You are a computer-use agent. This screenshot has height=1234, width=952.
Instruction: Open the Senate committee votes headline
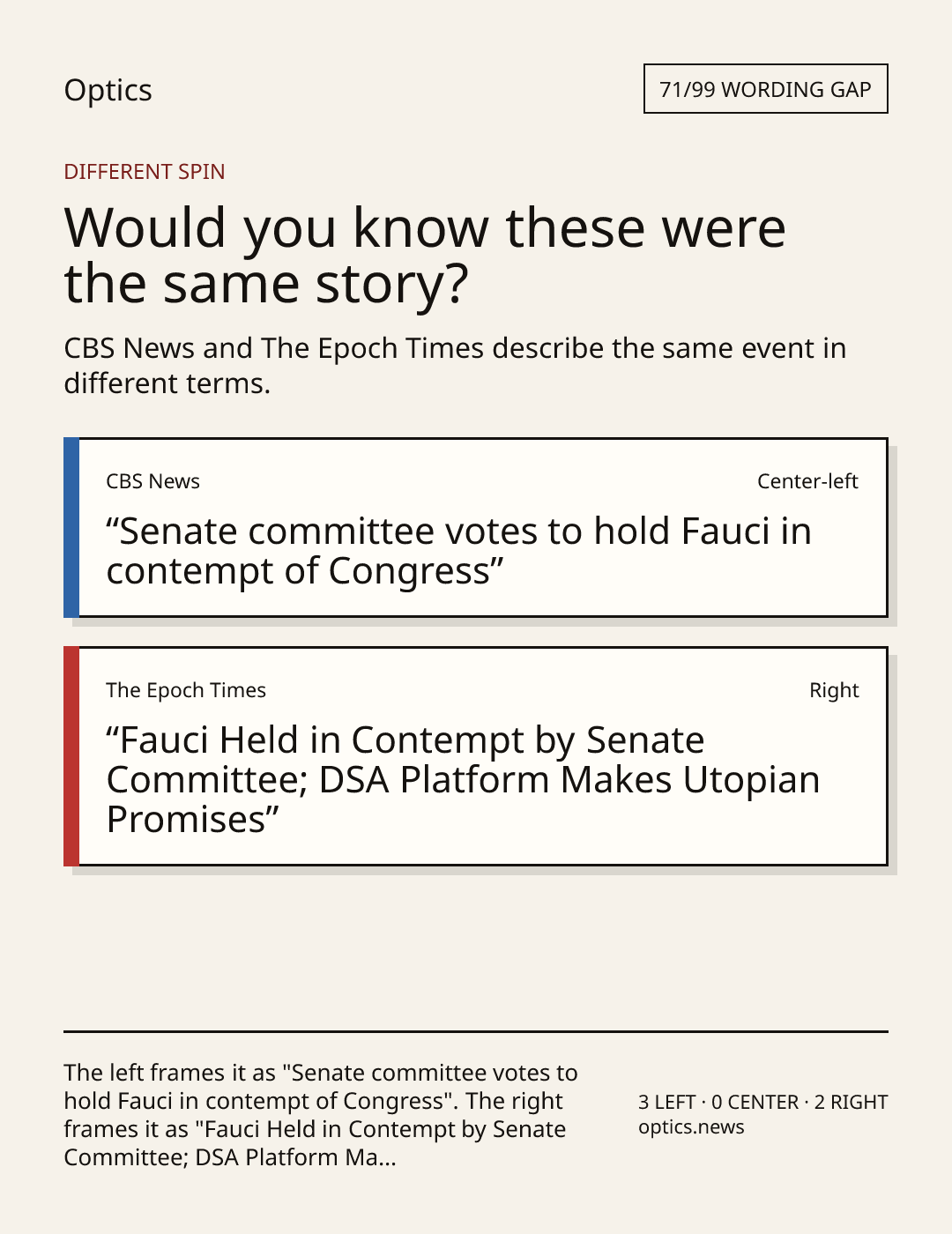tap(458, 551)
